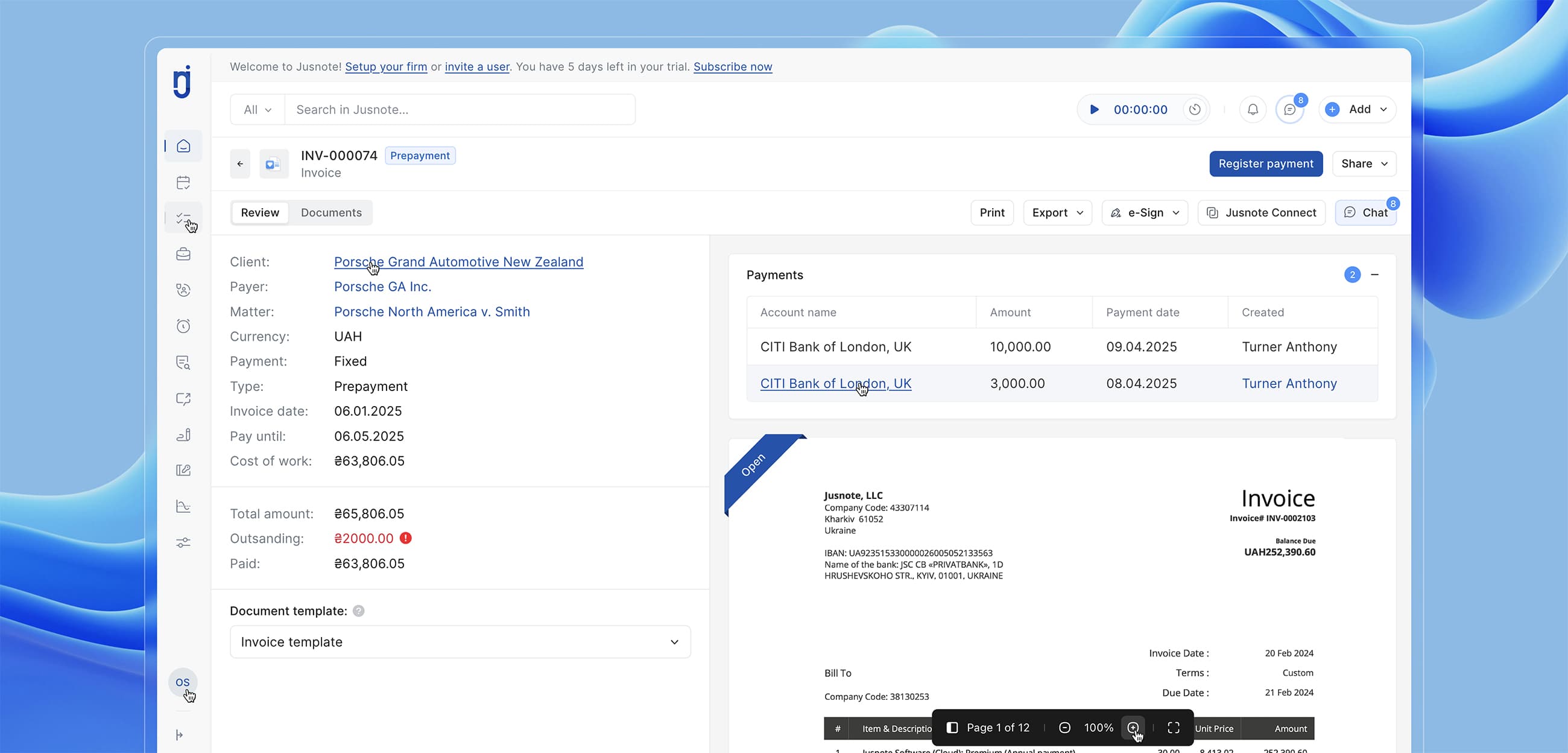This screenshot has height=753, width=1568.
Task: Open CITI Bank payment of 3,000.00
Action: 835,383
